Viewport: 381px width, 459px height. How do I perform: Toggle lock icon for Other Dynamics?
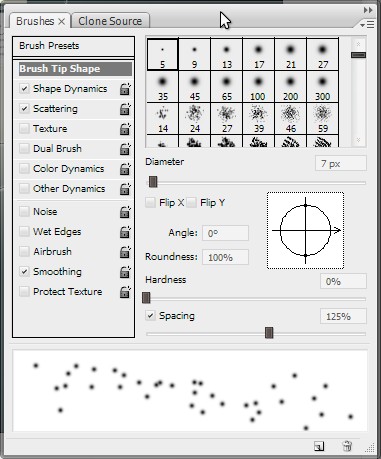(x=125, y=189)
